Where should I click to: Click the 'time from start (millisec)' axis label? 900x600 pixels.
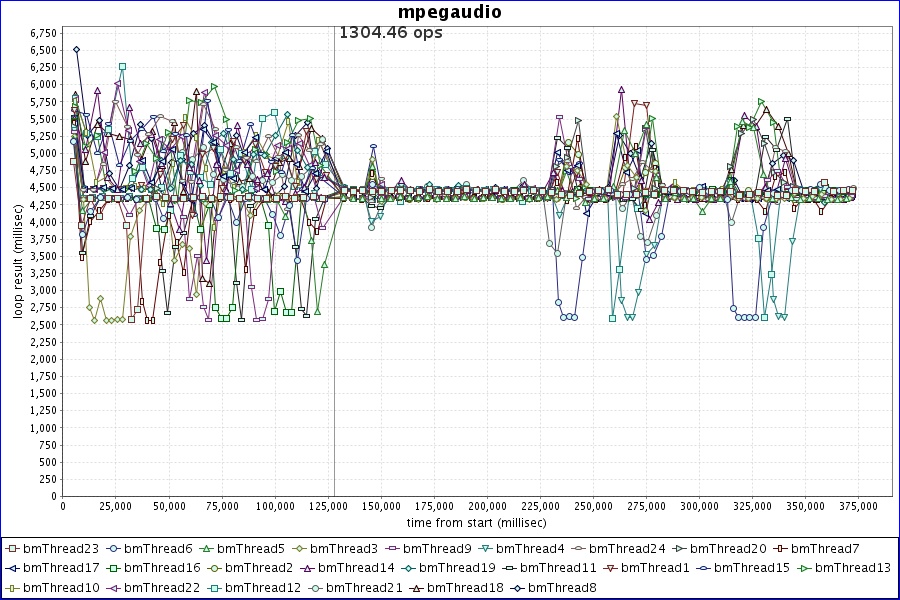(x=476, y=523)
